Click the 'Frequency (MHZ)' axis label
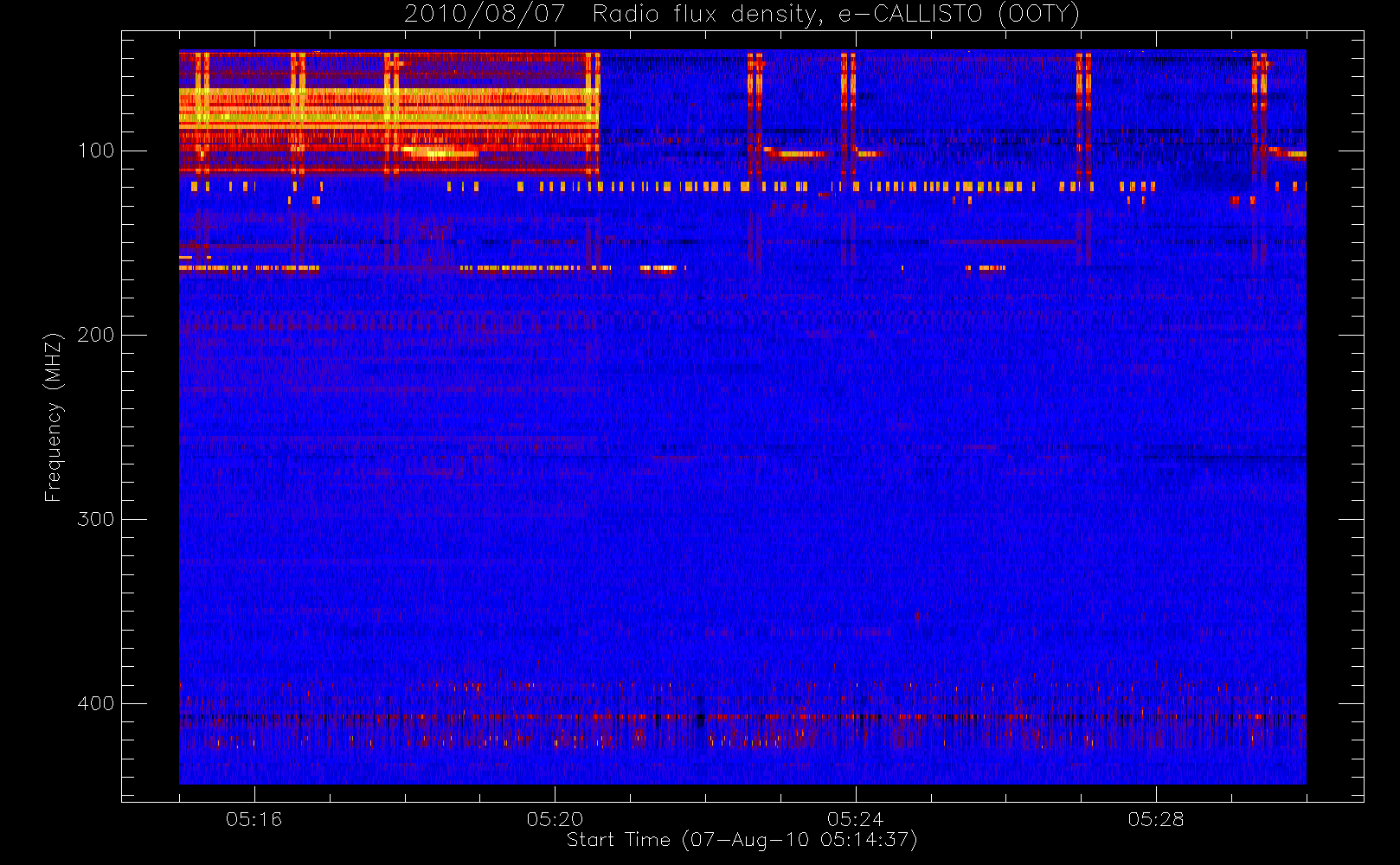 (54, 417)
